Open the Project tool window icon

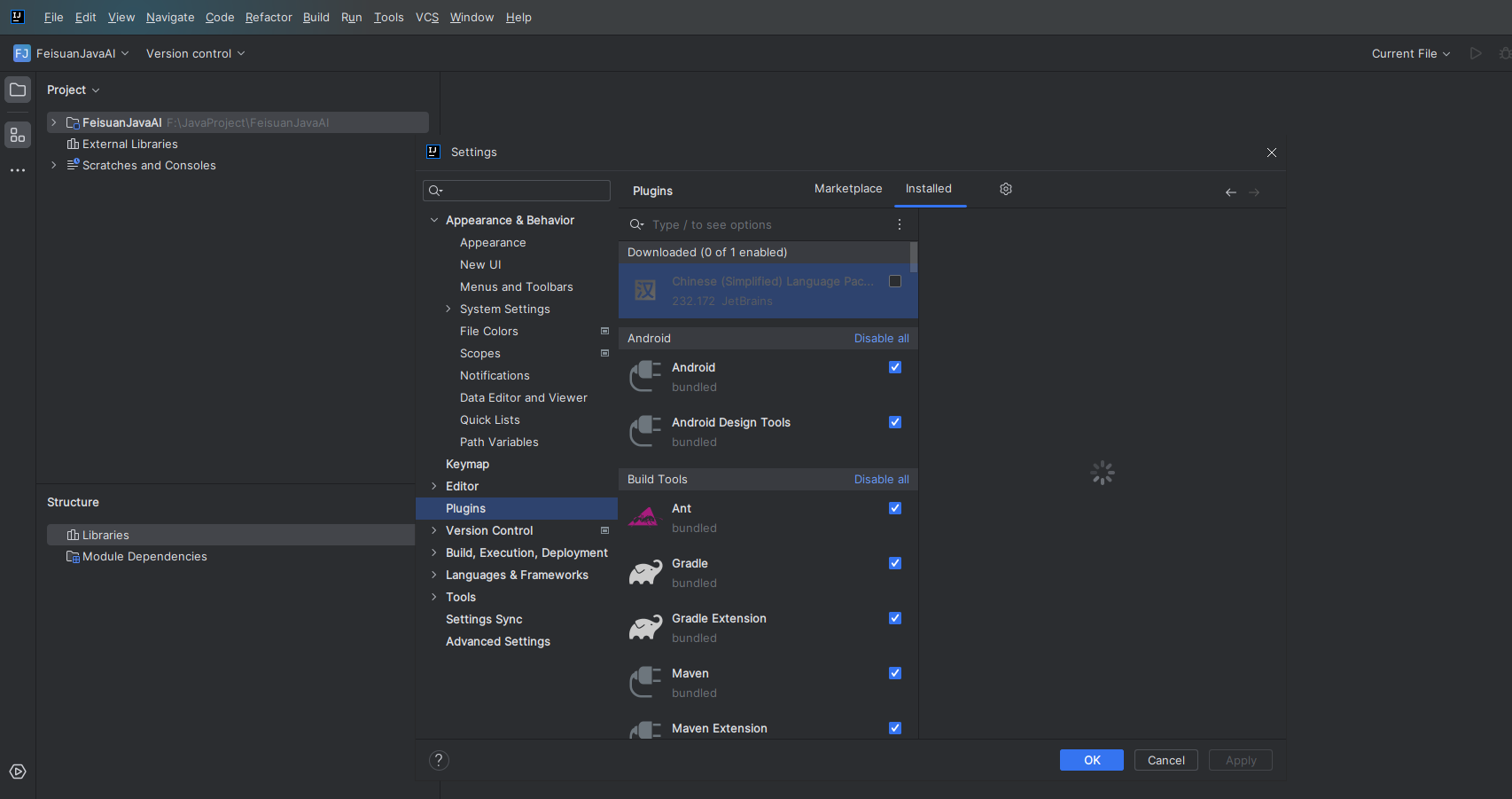click(18, 90)
